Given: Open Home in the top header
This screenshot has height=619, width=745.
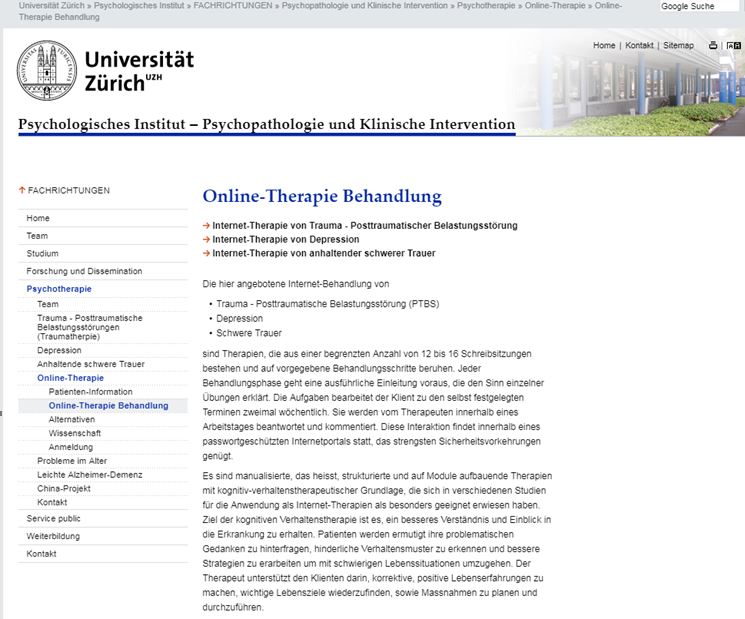Looking at the screenshot, I should pos(604,46).
